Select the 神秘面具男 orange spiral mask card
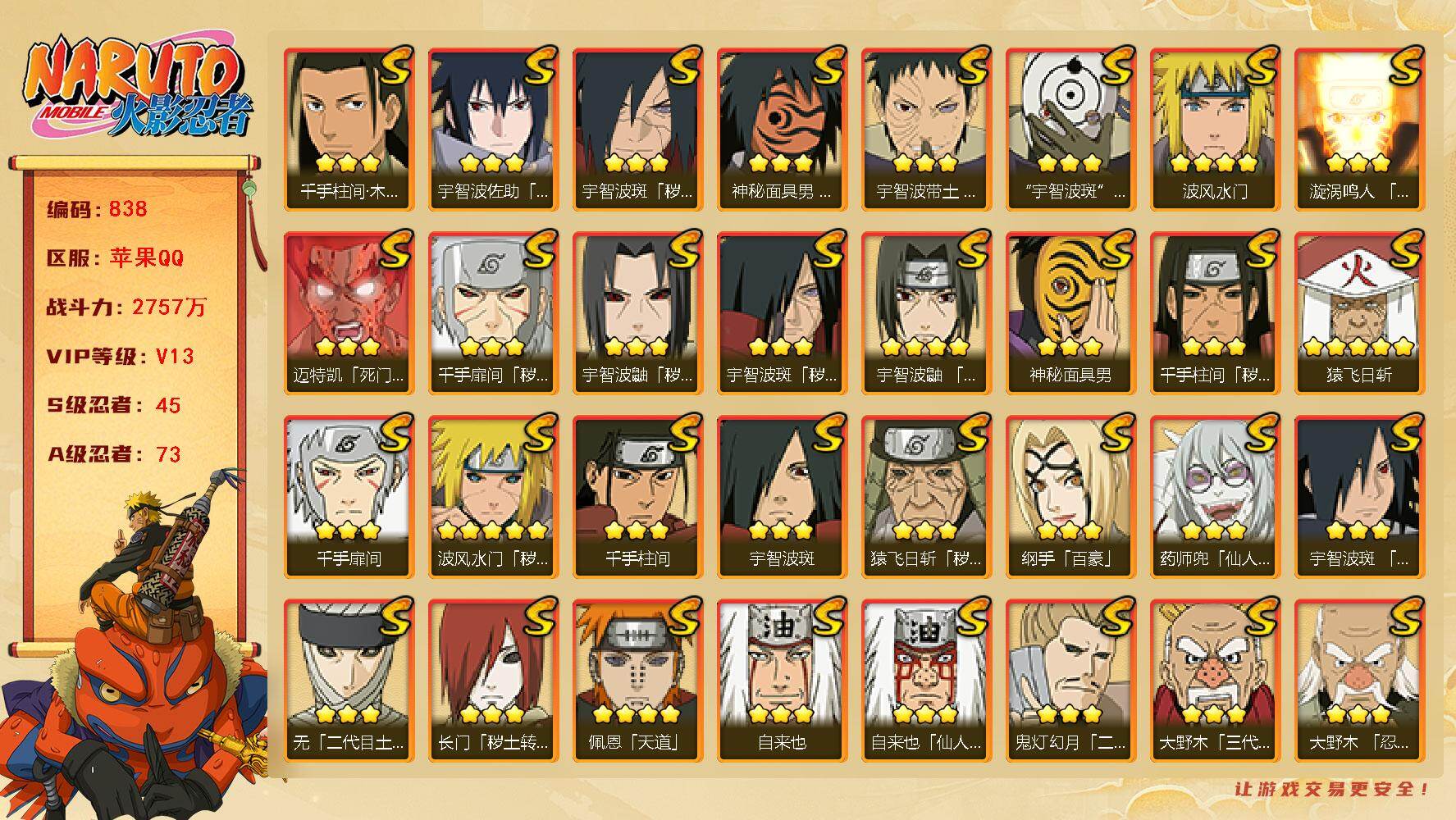Screen dimensions: 1456x820 (1070, 313)
